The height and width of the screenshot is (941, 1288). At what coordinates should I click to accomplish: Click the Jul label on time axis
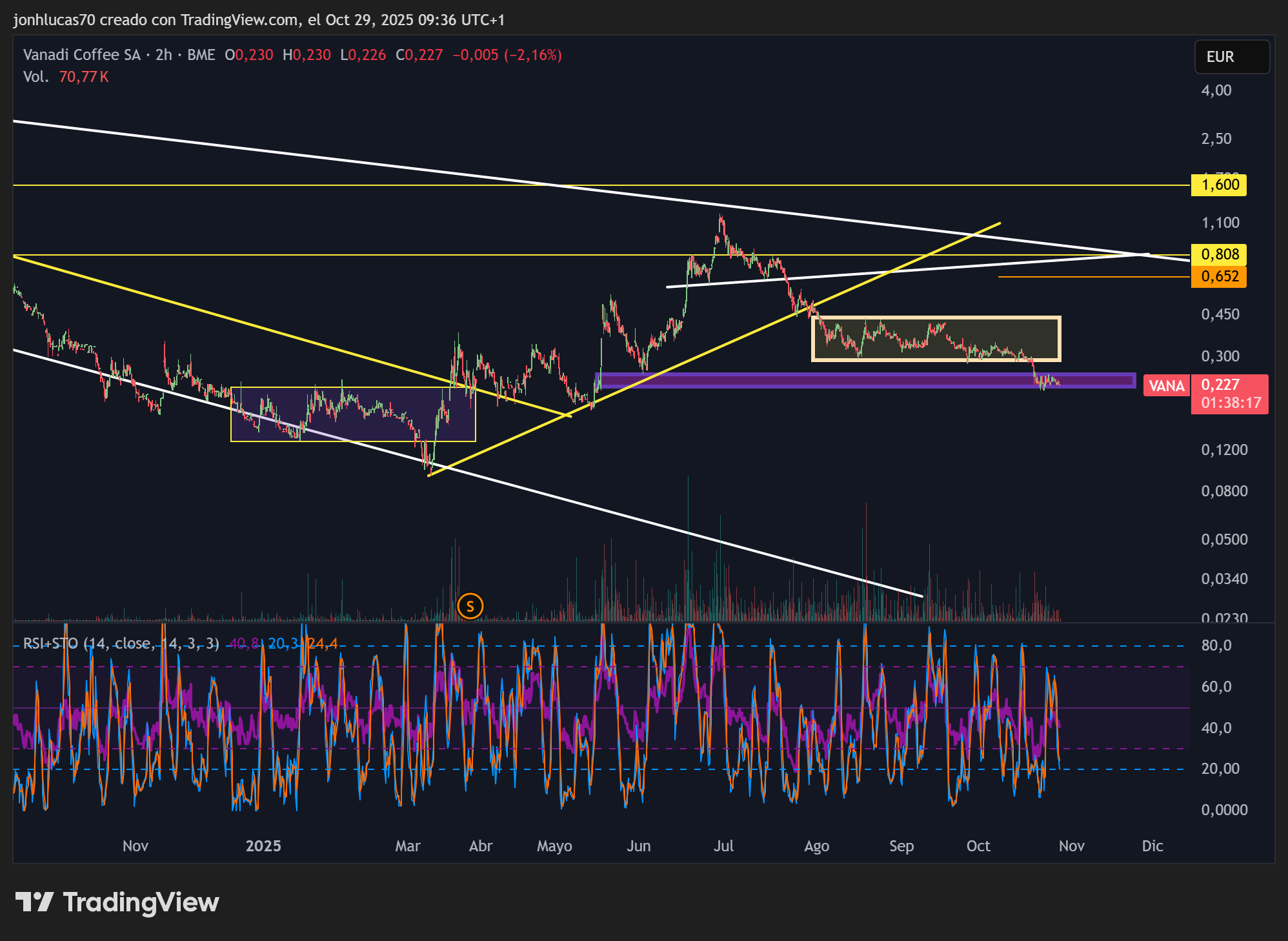pyautogui.click(x=723, y=845)
